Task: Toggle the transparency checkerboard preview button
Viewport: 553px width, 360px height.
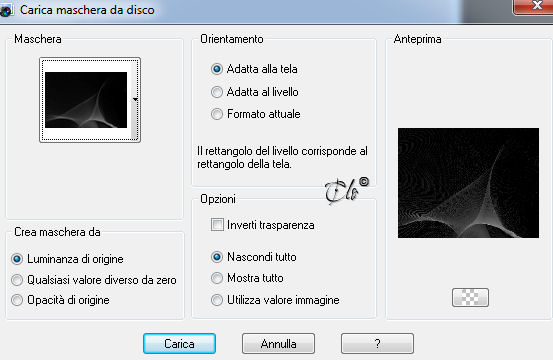Action: (470, 297)
